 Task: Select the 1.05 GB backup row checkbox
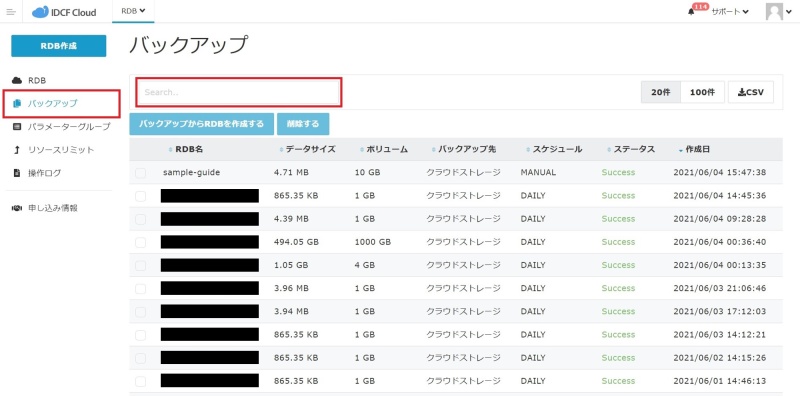[140, 265]
